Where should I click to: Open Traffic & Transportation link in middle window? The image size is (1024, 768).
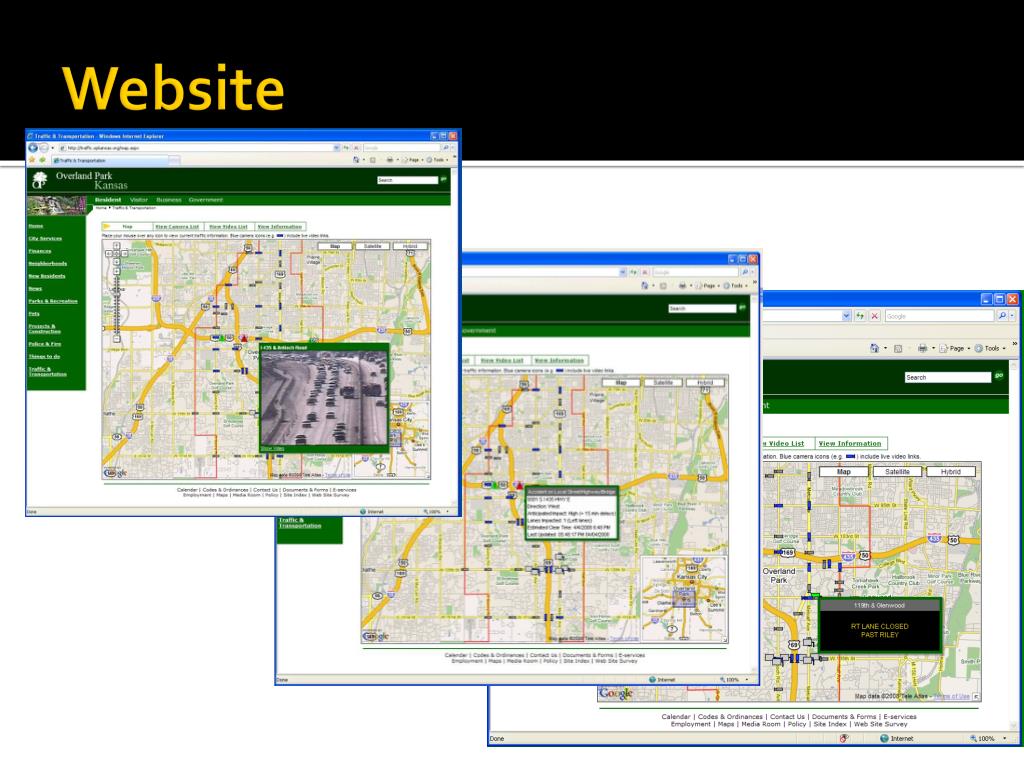[300, 523]
